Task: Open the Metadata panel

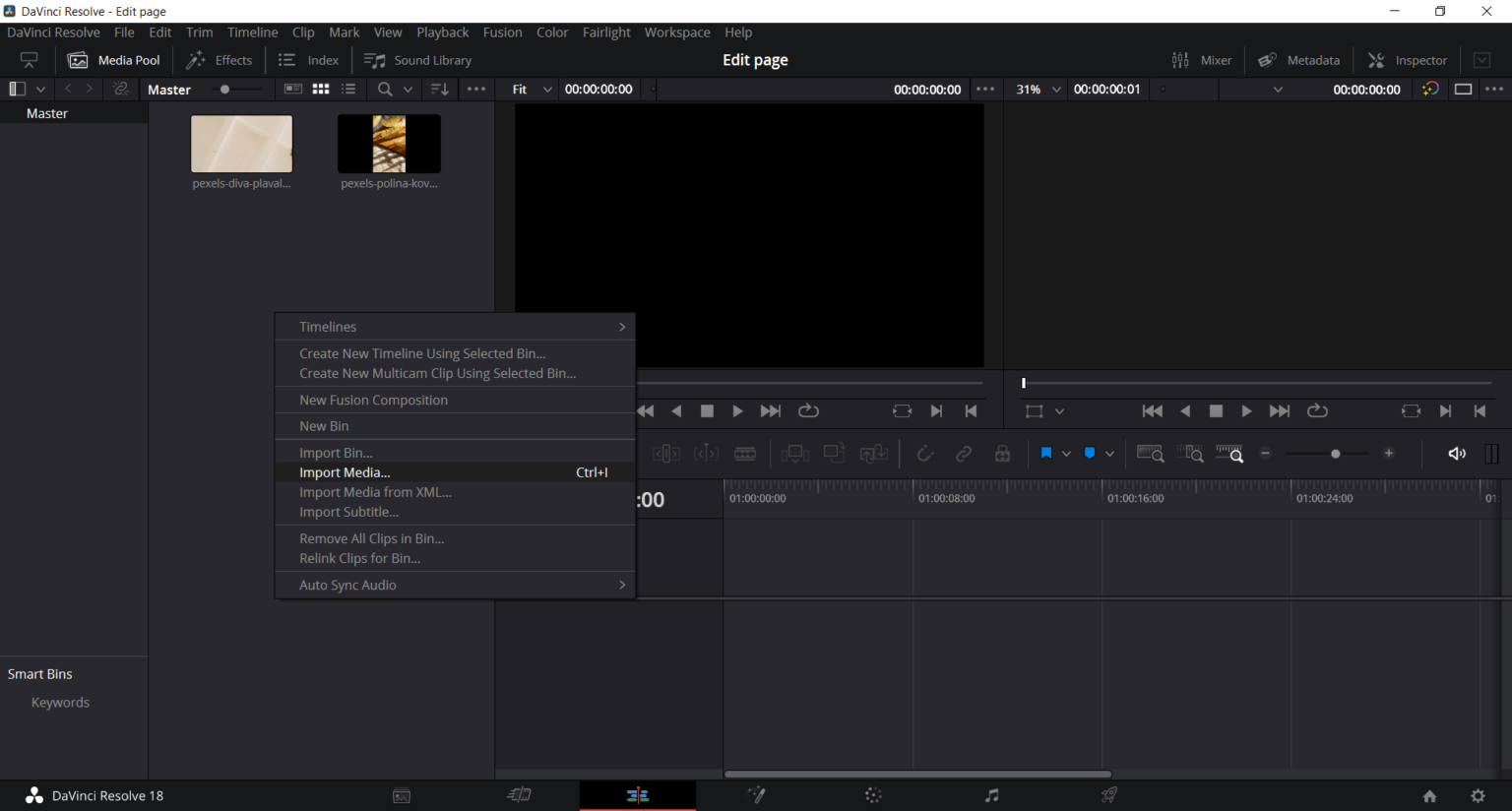Action: [x=1298, y=60]
